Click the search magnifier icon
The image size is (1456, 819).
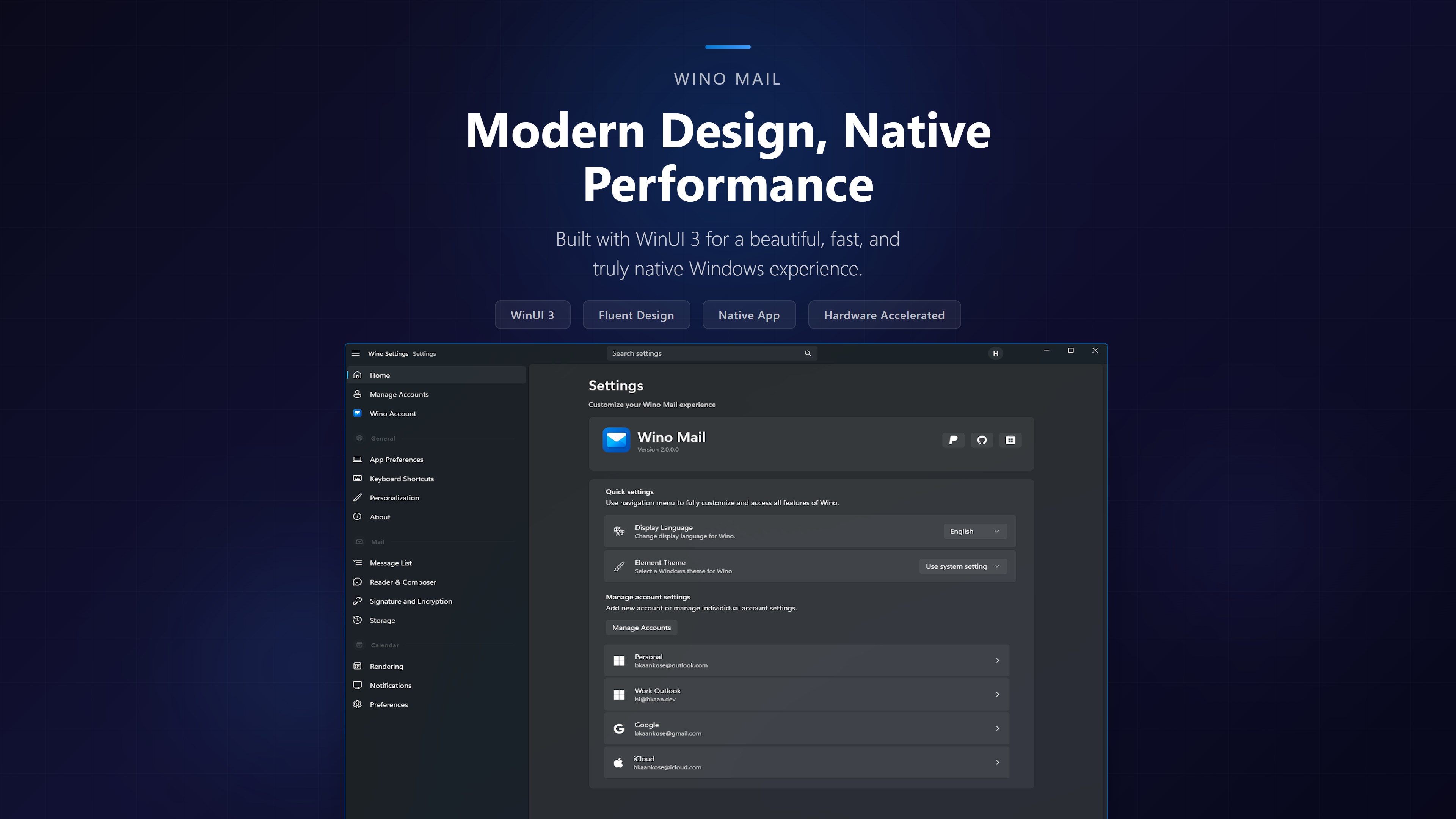pos(808,353)
